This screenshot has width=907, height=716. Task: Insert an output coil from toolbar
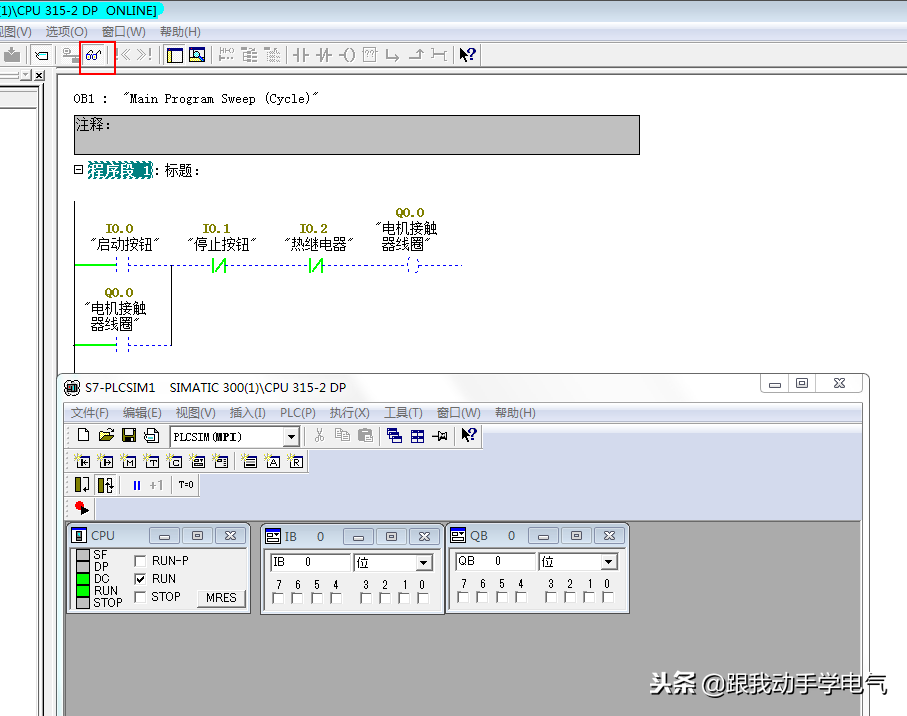point(347,55)
